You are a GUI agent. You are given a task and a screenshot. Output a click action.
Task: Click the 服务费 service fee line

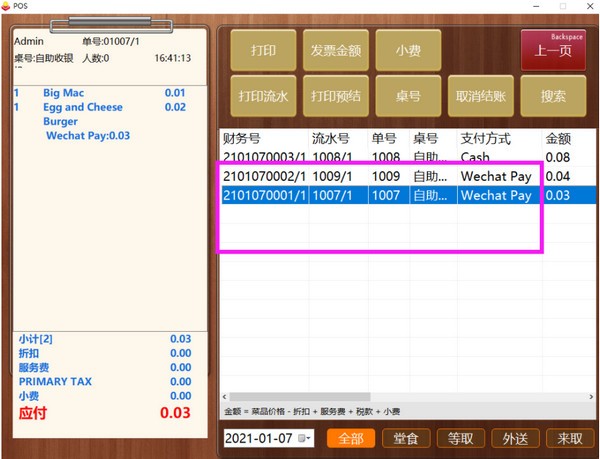(105, 368)
